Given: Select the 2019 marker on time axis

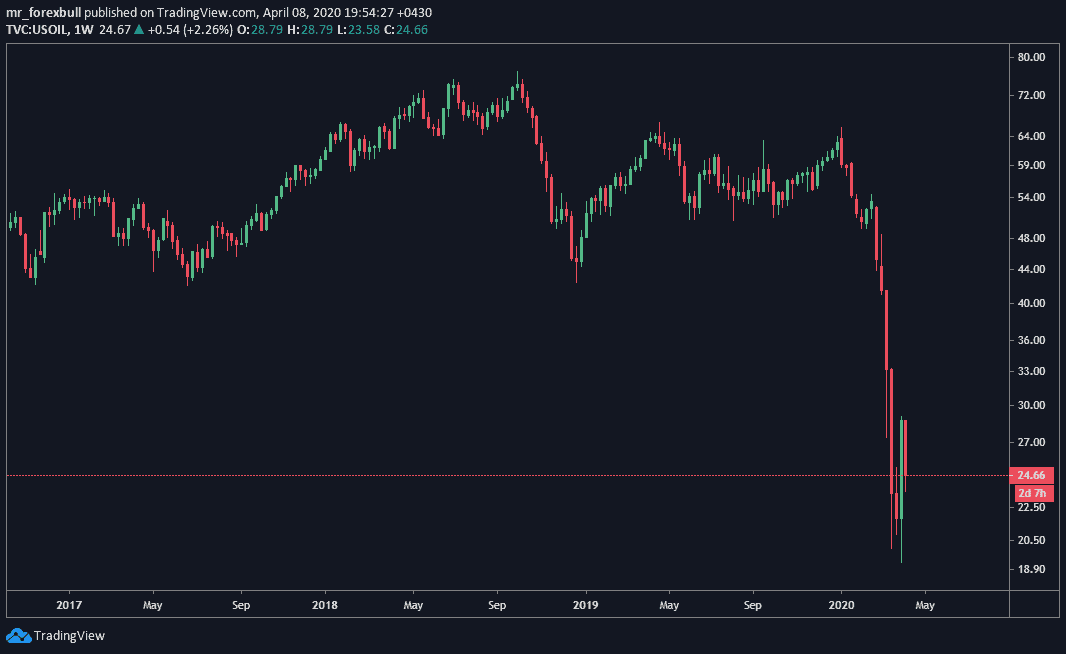Looking at the screenshot, I should [x=585, y=605].
